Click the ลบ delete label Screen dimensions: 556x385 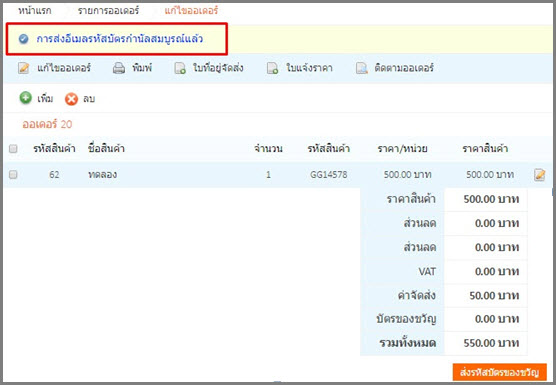pos(89,99)
